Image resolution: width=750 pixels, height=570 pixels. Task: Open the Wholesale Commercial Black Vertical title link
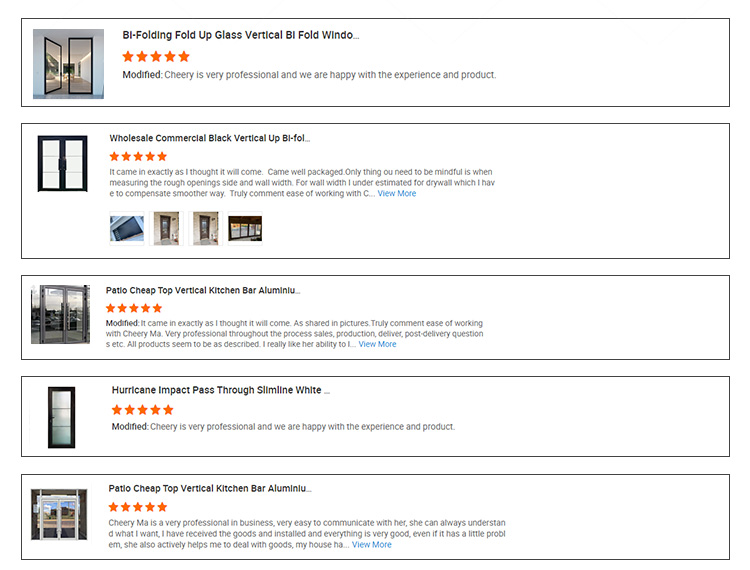pos(210,138)
